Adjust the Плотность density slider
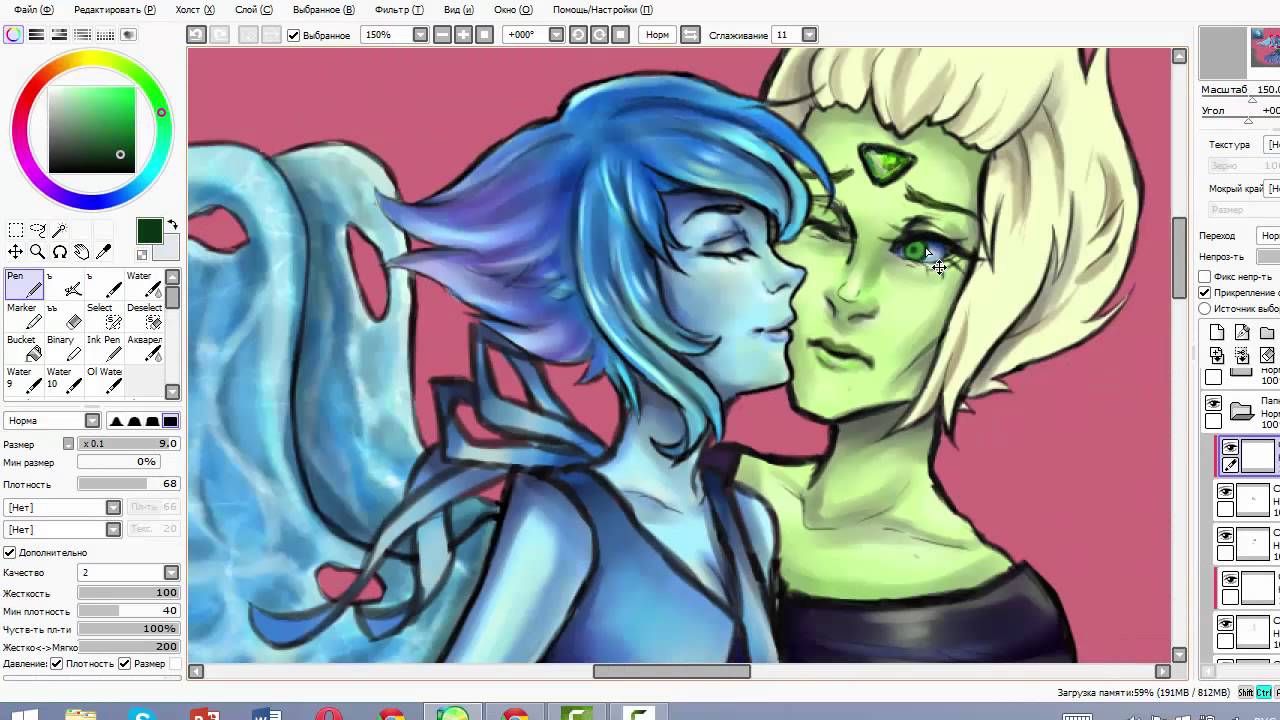The height and width of the screenshot is (720, 1280). [128, 484]
